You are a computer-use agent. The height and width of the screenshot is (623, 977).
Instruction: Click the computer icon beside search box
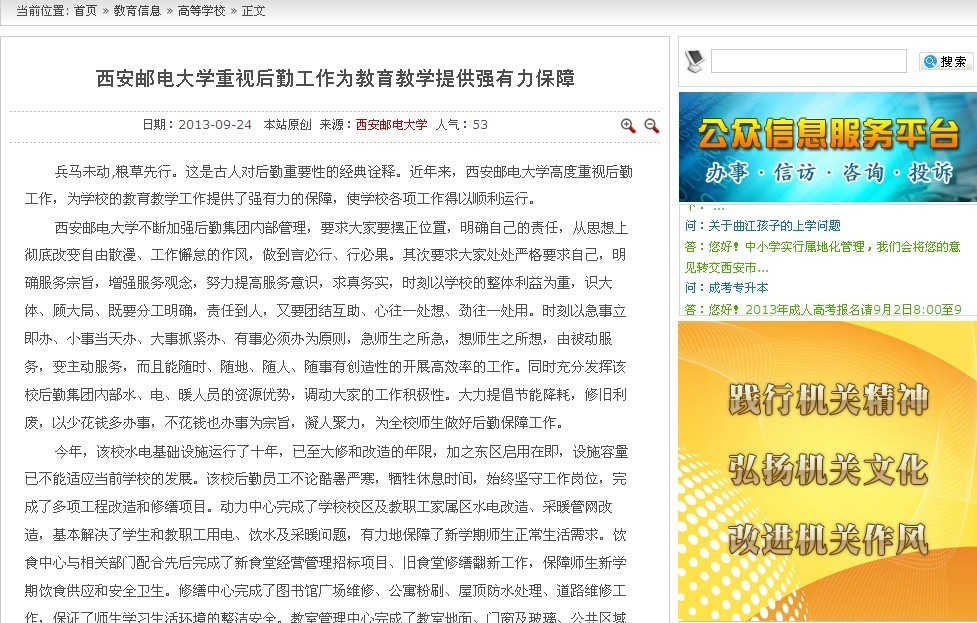tap(694, 61)
